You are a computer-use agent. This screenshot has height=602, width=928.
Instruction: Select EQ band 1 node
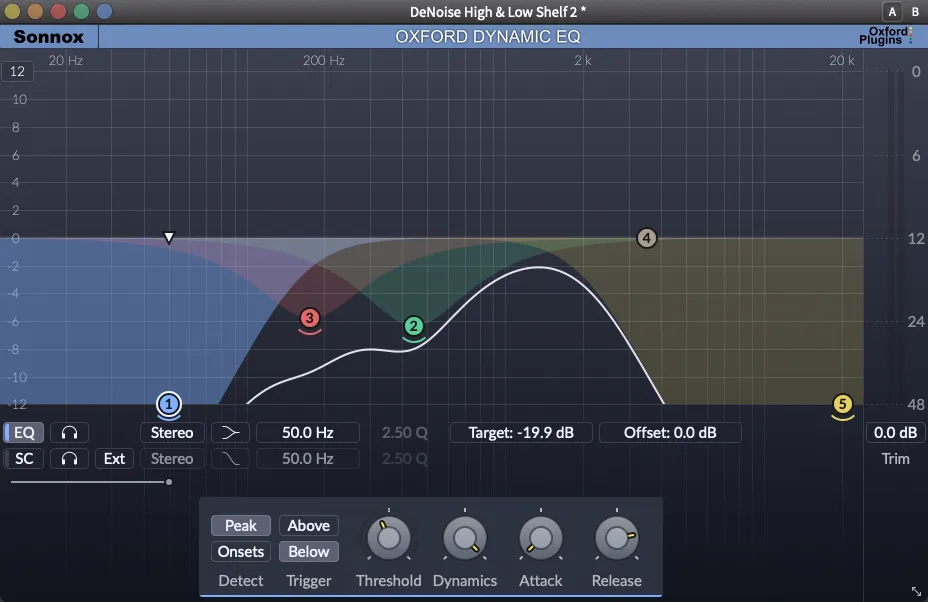169,404
